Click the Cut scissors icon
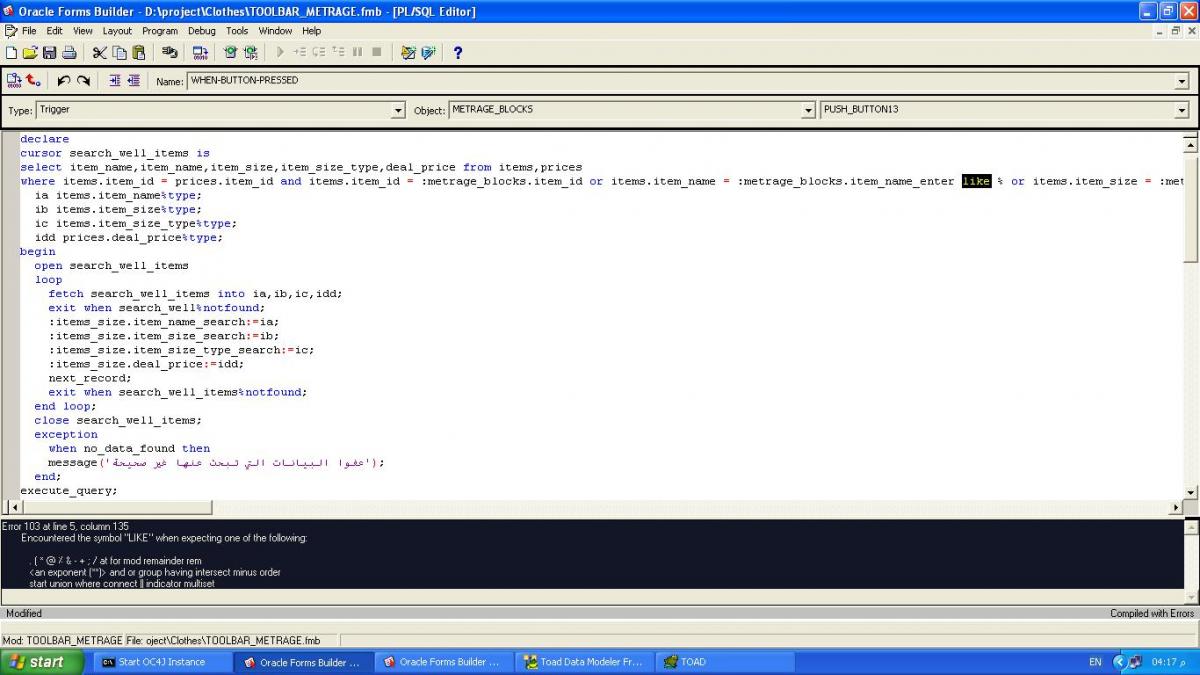This screenshot has height=675, width=1200. [x=99, y=52]
